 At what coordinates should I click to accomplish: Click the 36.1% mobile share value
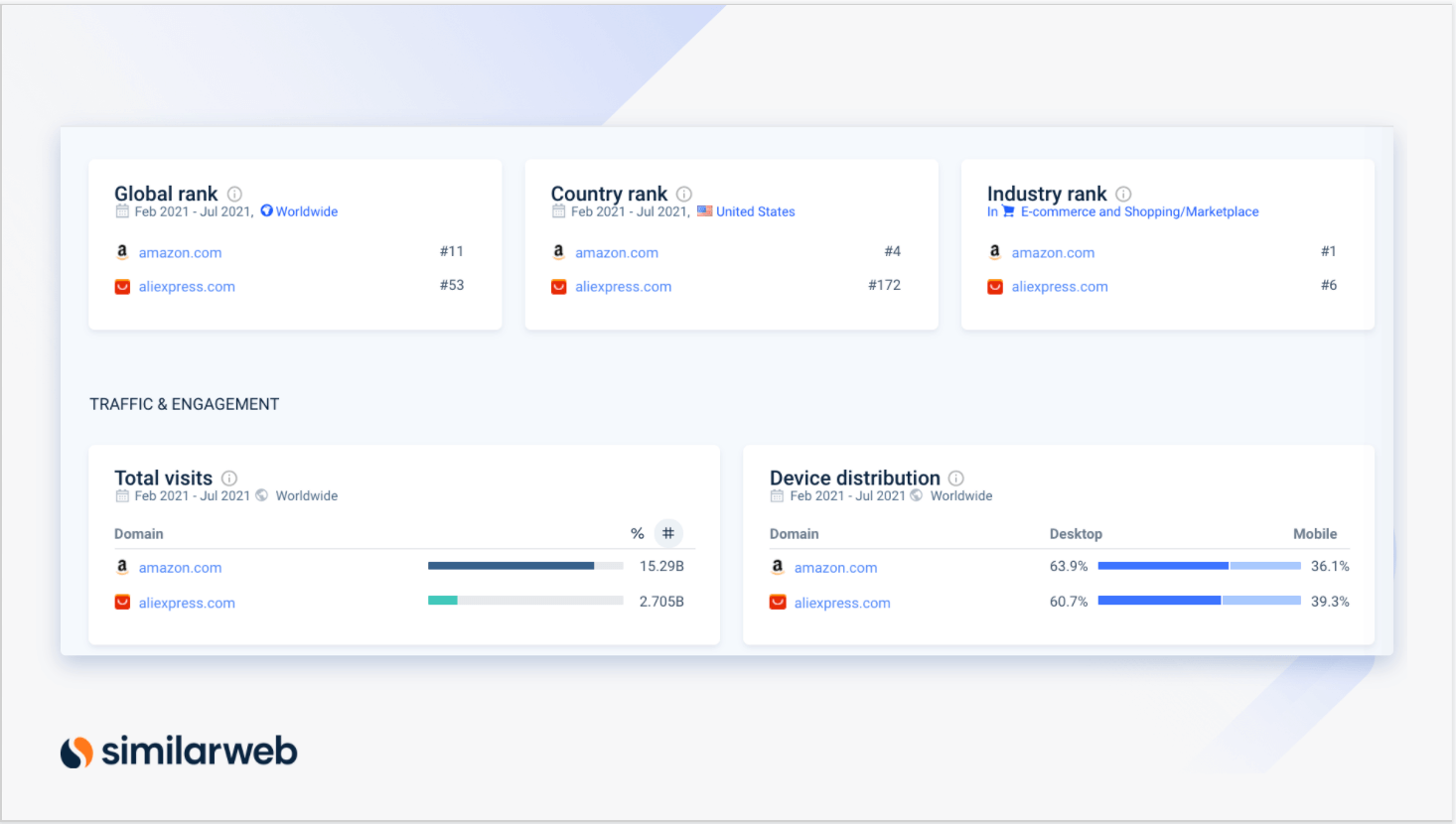[1330, 566]
